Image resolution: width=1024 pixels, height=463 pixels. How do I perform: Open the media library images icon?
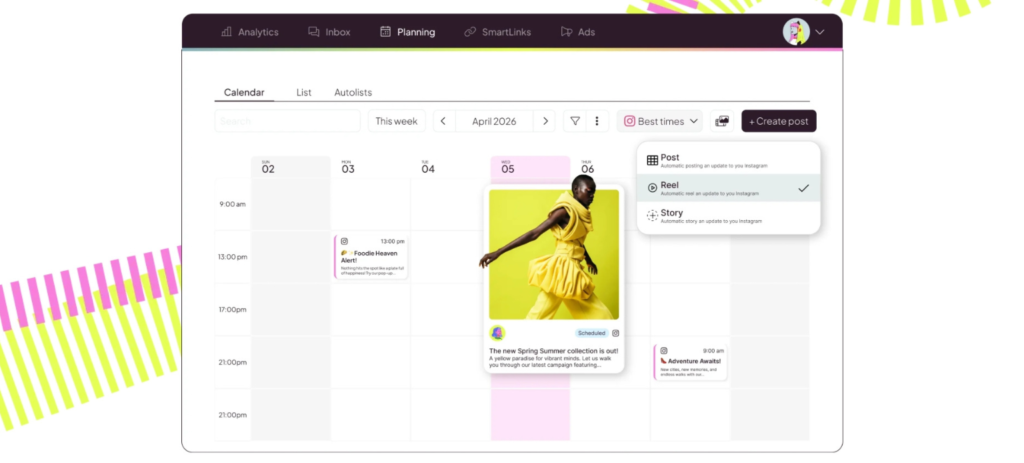tap(722, 121)
